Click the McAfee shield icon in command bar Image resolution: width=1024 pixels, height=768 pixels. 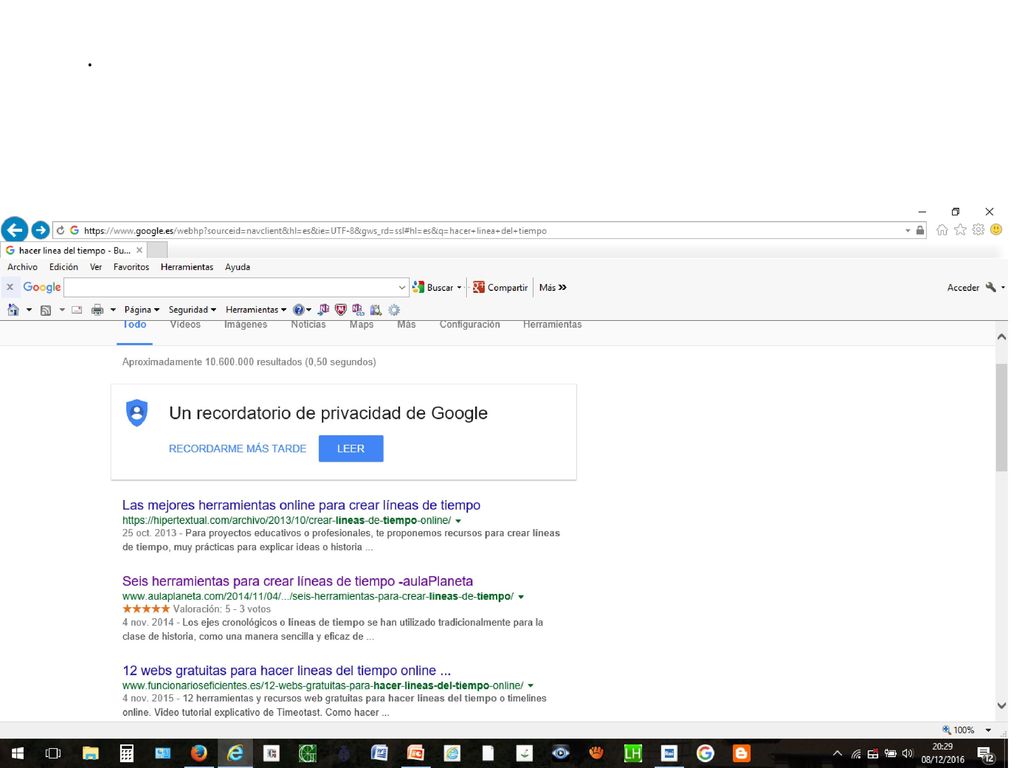pos(340,310)
